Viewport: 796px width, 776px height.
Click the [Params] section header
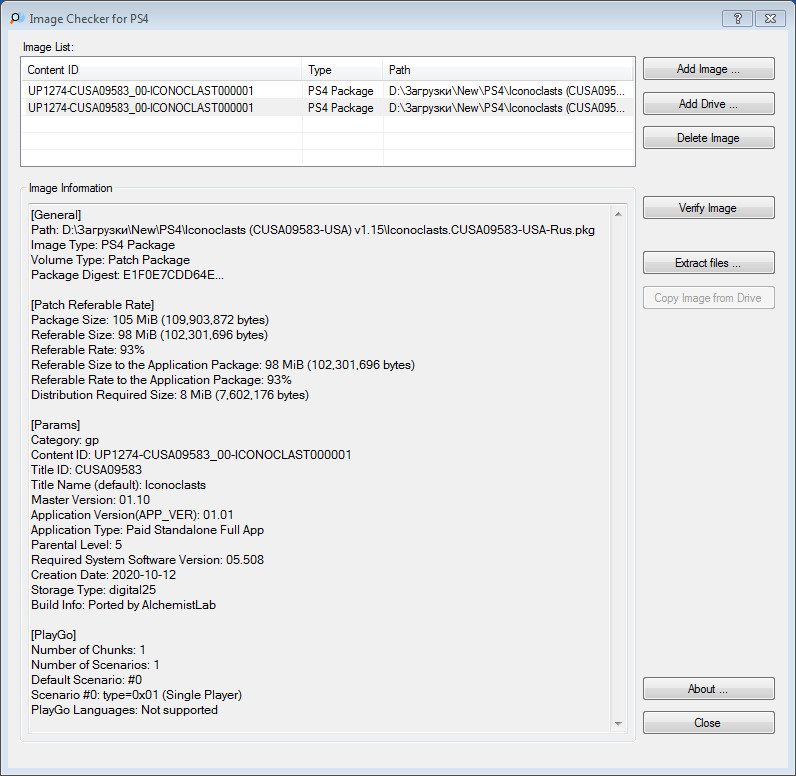(x=55, y=425)
